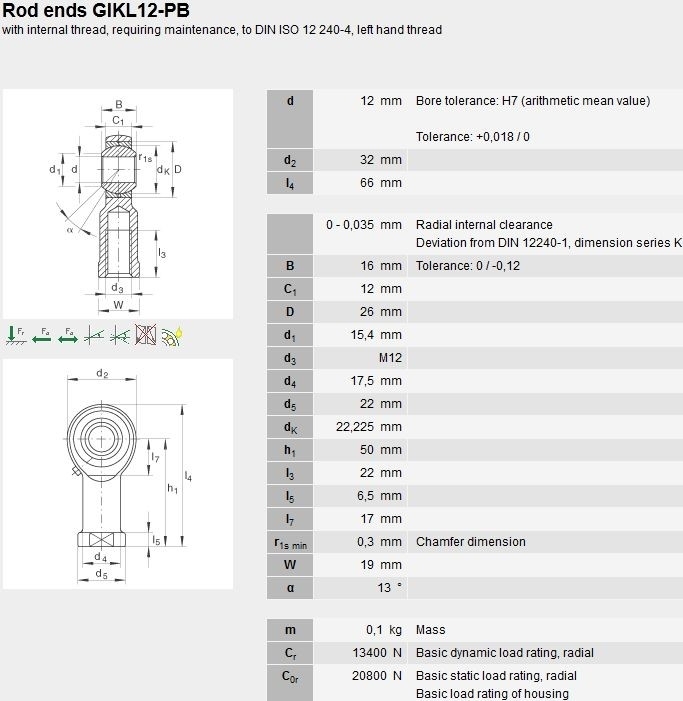This screenshot has height=701, width=683.
Task: Open the rod end cross-section drawing
Action: click(118, 204)
